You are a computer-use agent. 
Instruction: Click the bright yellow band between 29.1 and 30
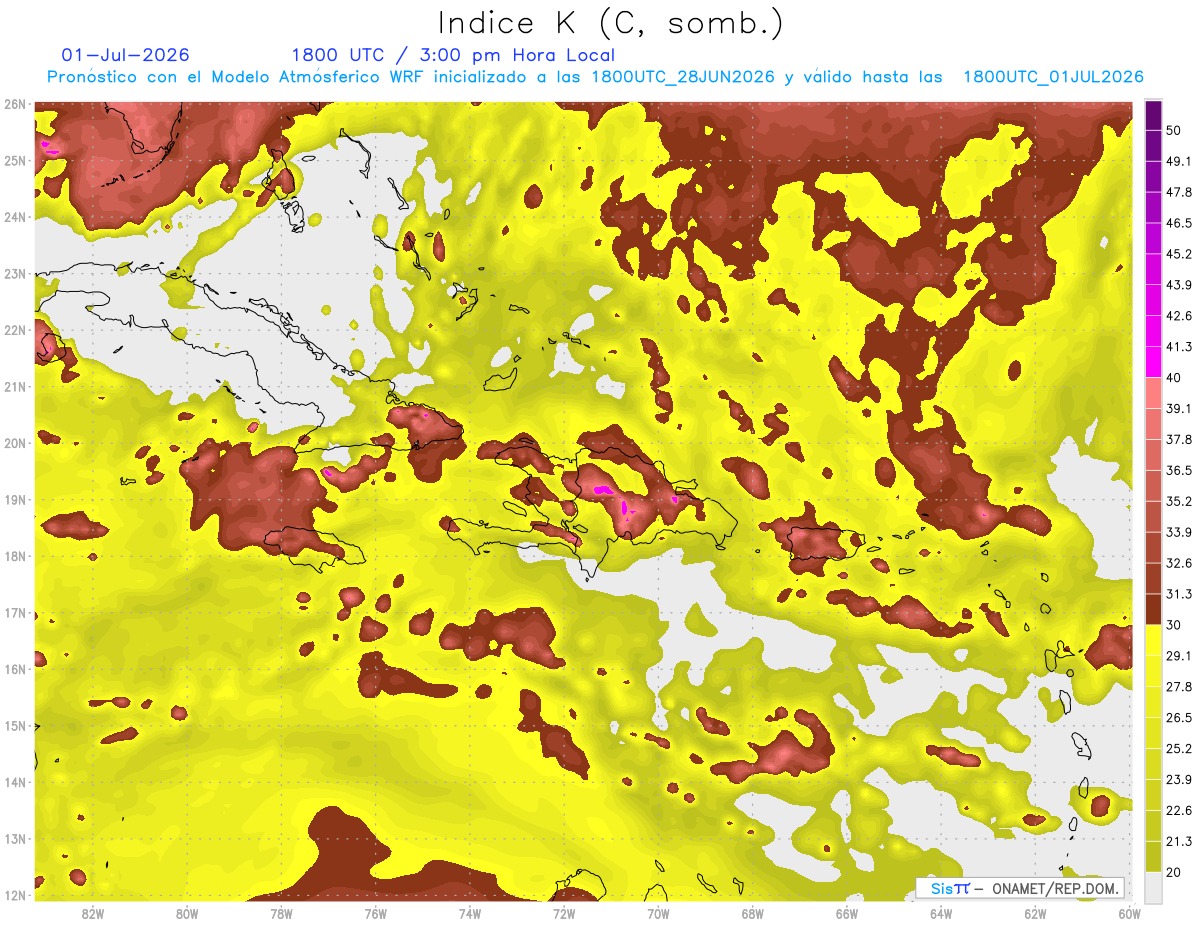click(x=1154, y=640)
